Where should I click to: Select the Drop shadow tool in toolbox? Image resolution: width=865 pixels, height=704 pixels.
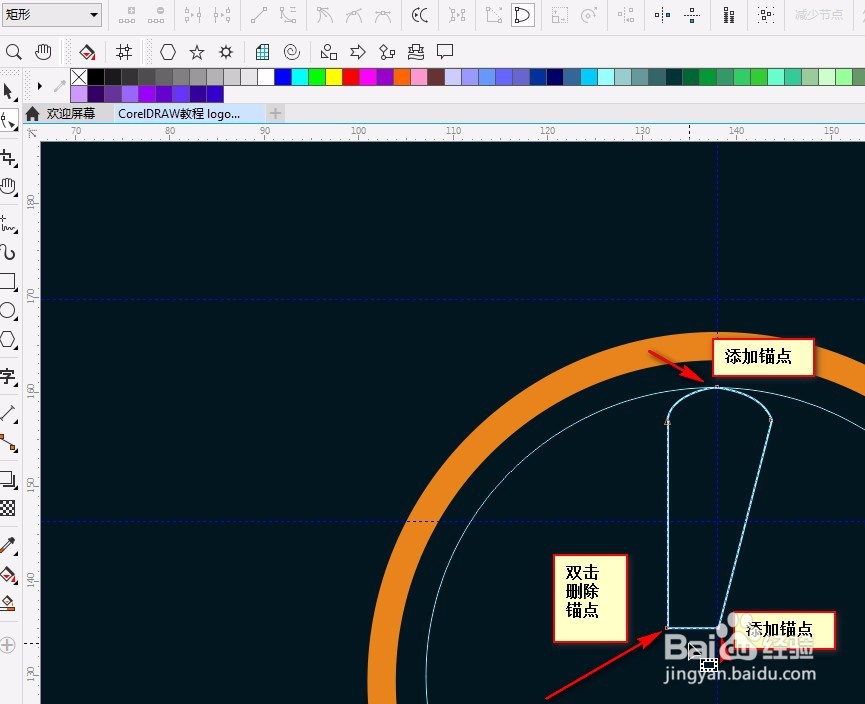(x=9, y=479)
